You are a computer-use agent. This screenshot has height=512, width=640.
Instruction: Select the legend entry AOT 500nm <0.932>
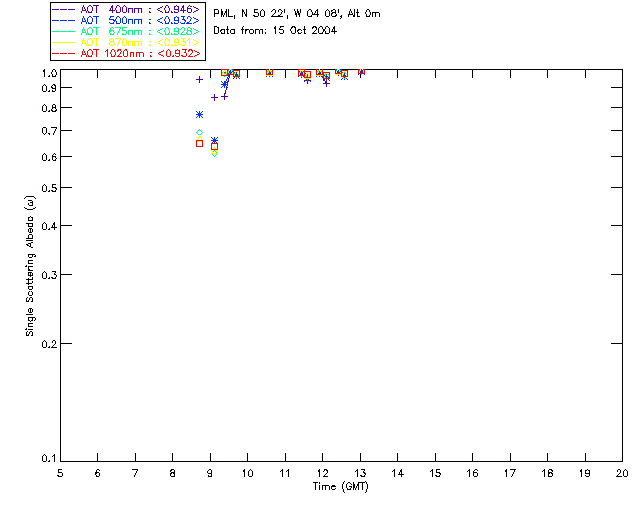tap(126, 20)
